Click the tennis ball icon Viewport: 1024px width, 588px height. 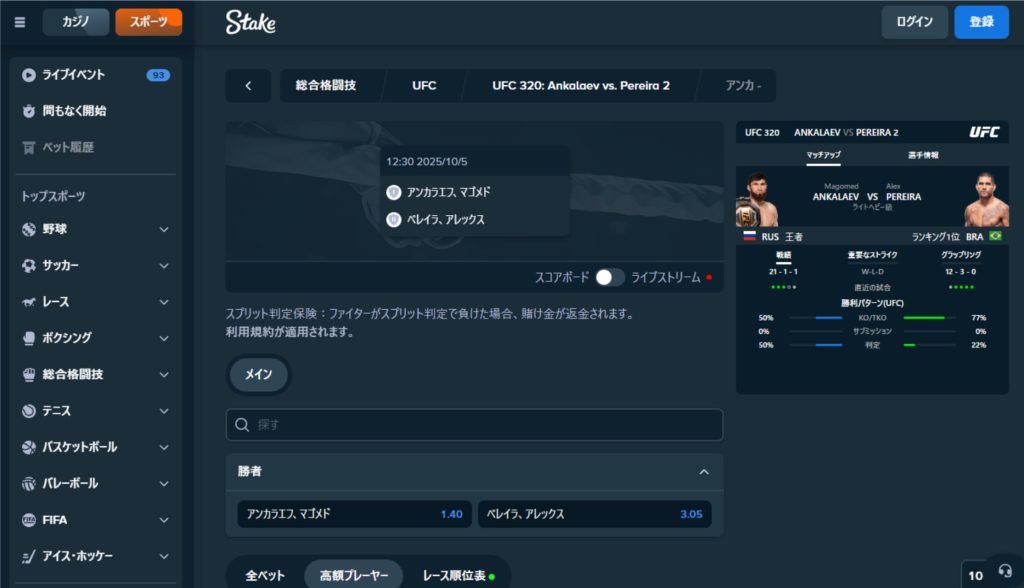tap(29, 411)
